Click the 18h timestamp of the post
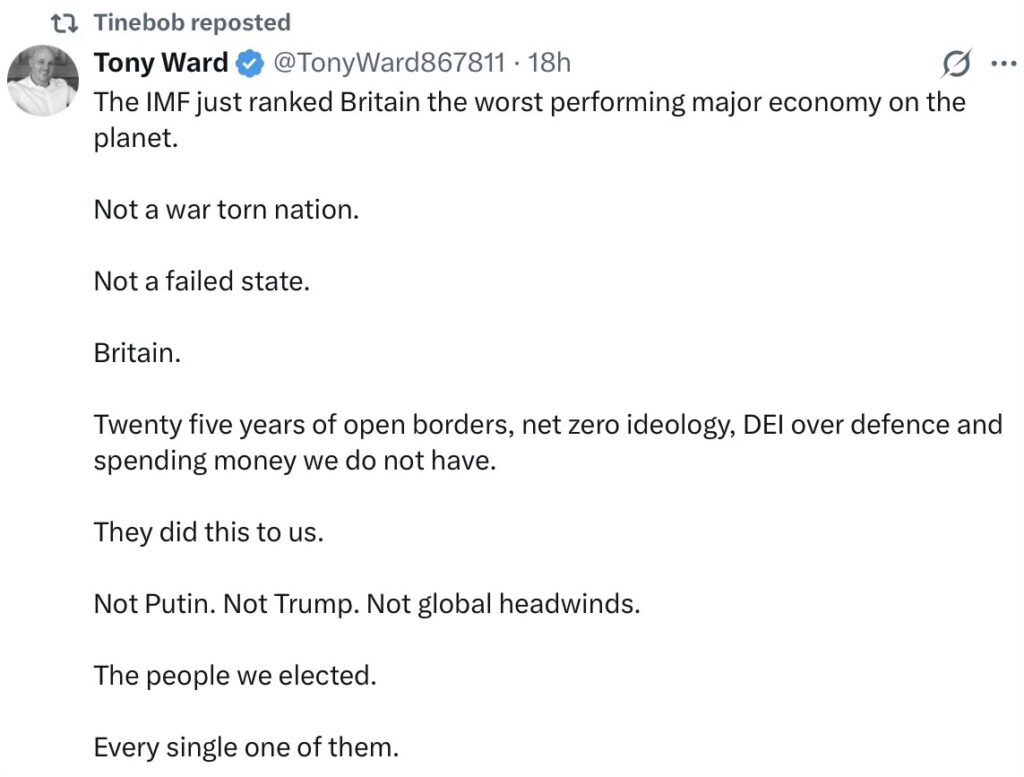The width and height of the screenshot is (1024, 777). (549, 63)
